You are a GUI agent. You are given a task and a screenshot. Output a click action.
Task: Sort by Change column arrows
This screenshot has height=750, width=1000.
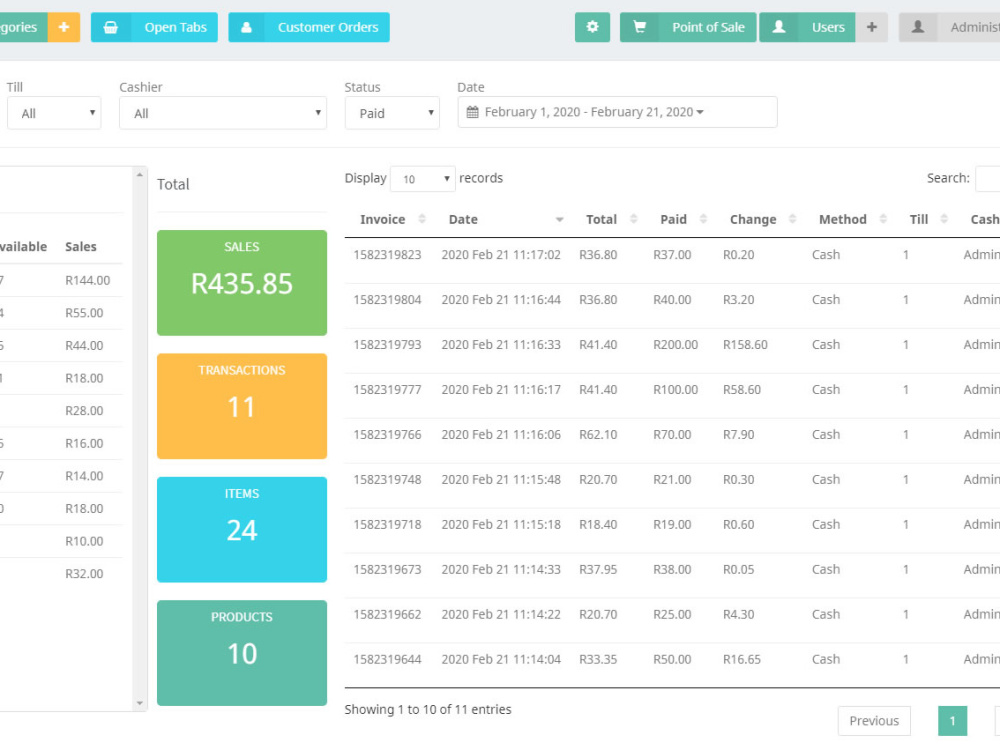tap(793, 219)
